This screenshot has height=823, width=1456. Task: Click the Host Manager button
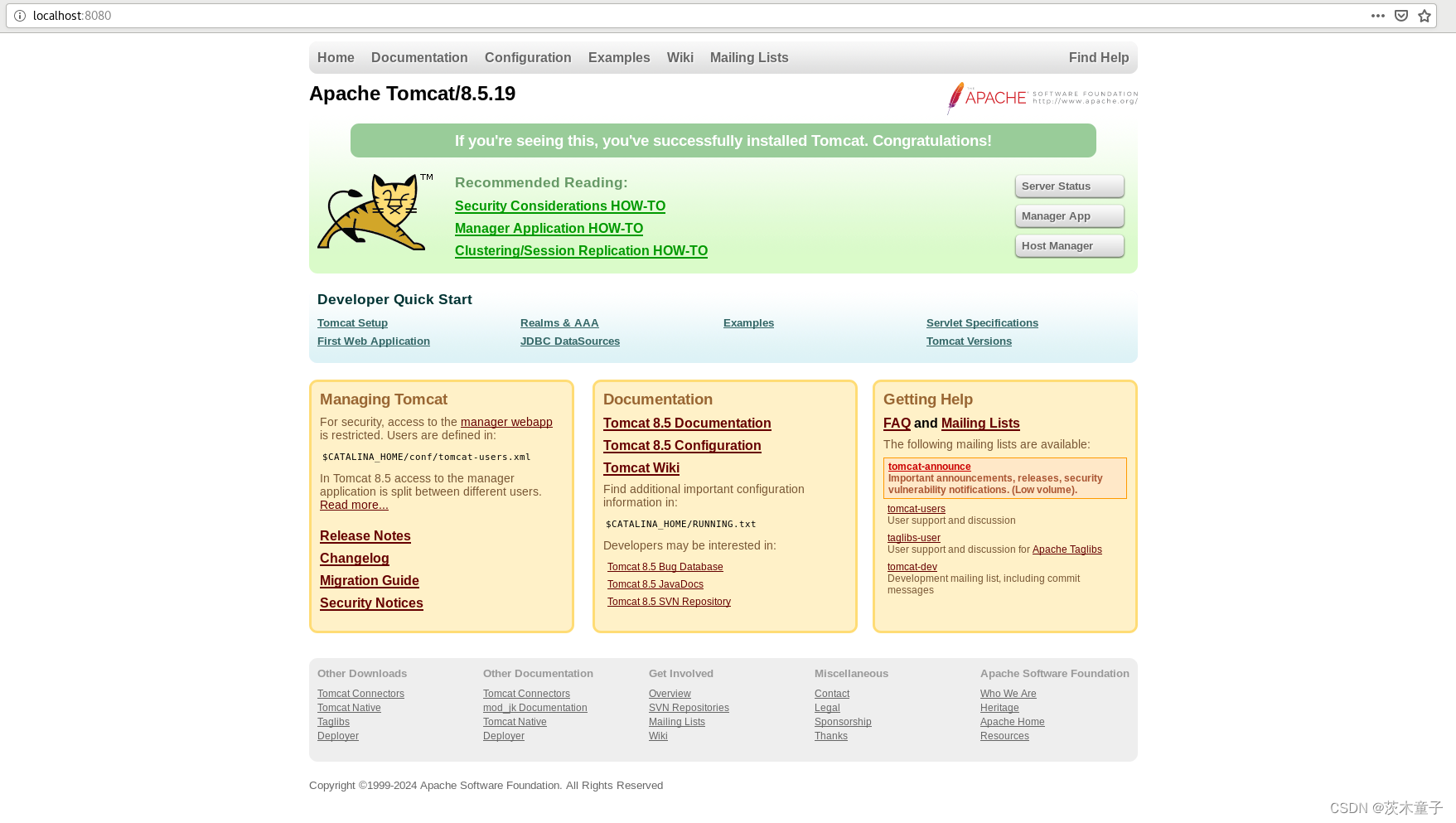tap(1070, 246)
